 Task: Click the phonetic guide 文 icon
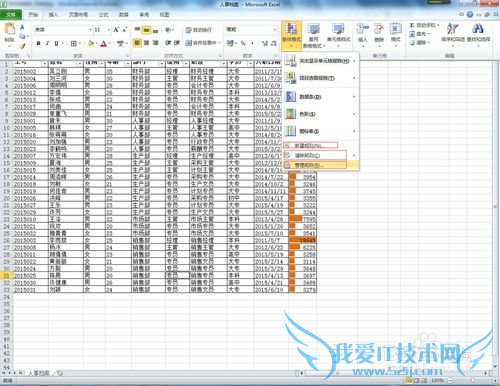click(x=120, y=43)
